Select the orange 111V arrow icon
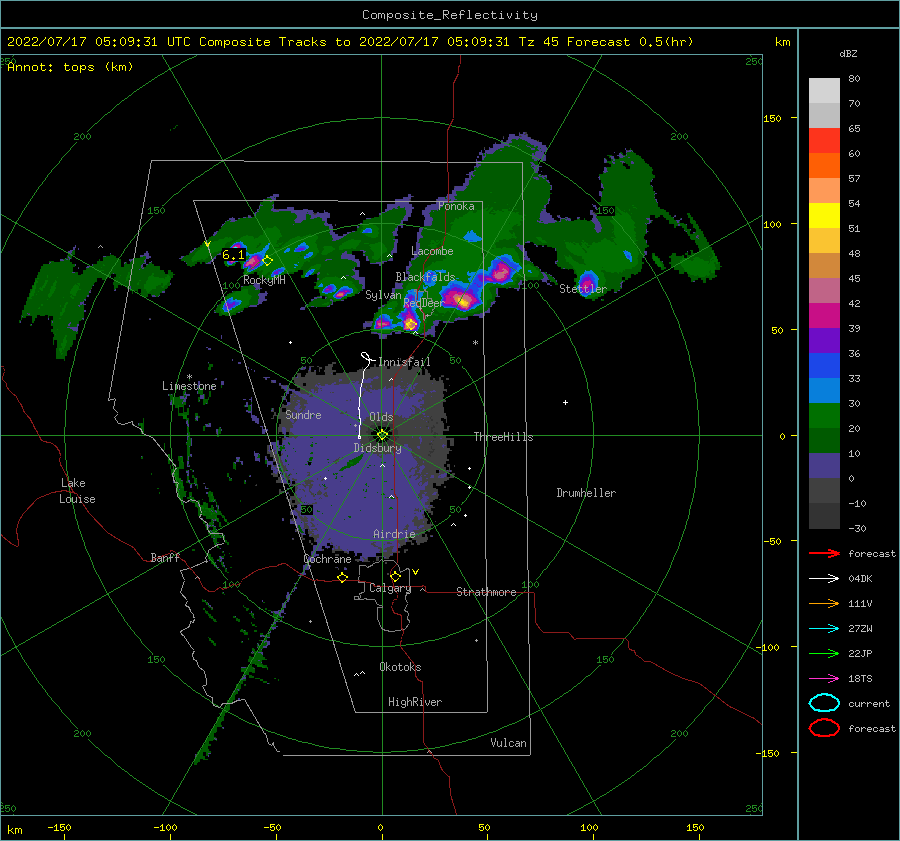 pyautogui.click(x=824, y=603)
